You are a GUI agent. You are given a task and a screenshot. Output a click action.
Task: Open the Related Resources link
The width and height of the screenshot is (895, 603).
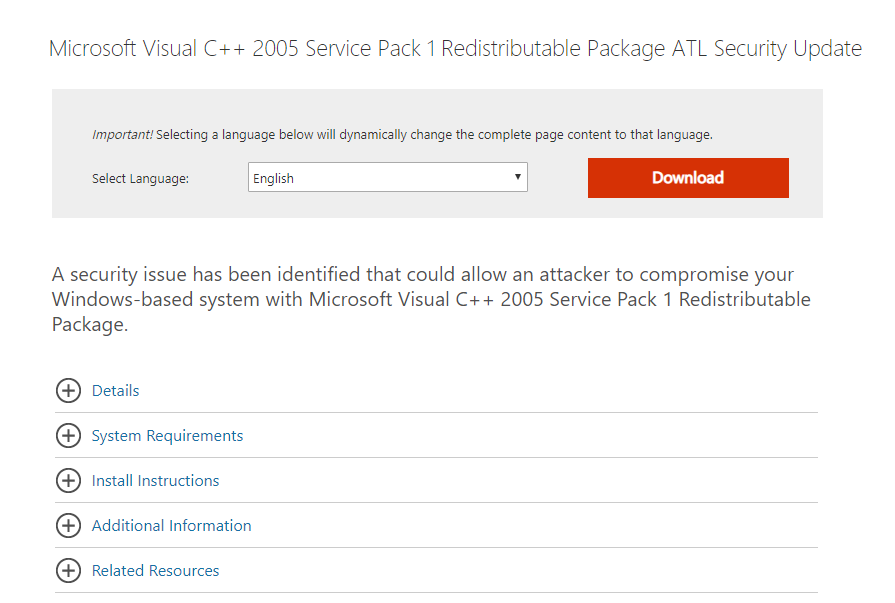tap(155, 570)
